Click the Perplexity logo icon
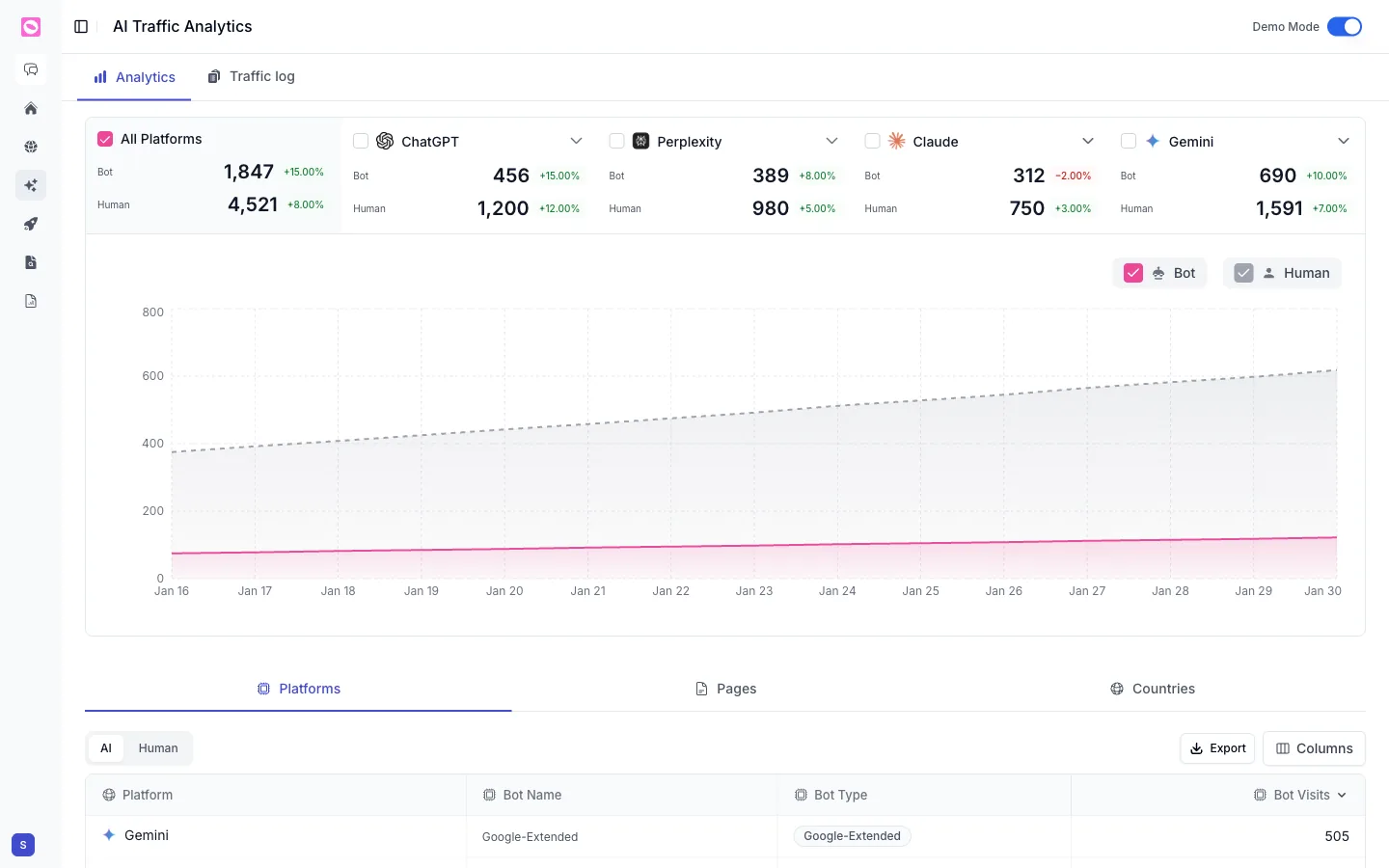 click(x=640, y=141)
